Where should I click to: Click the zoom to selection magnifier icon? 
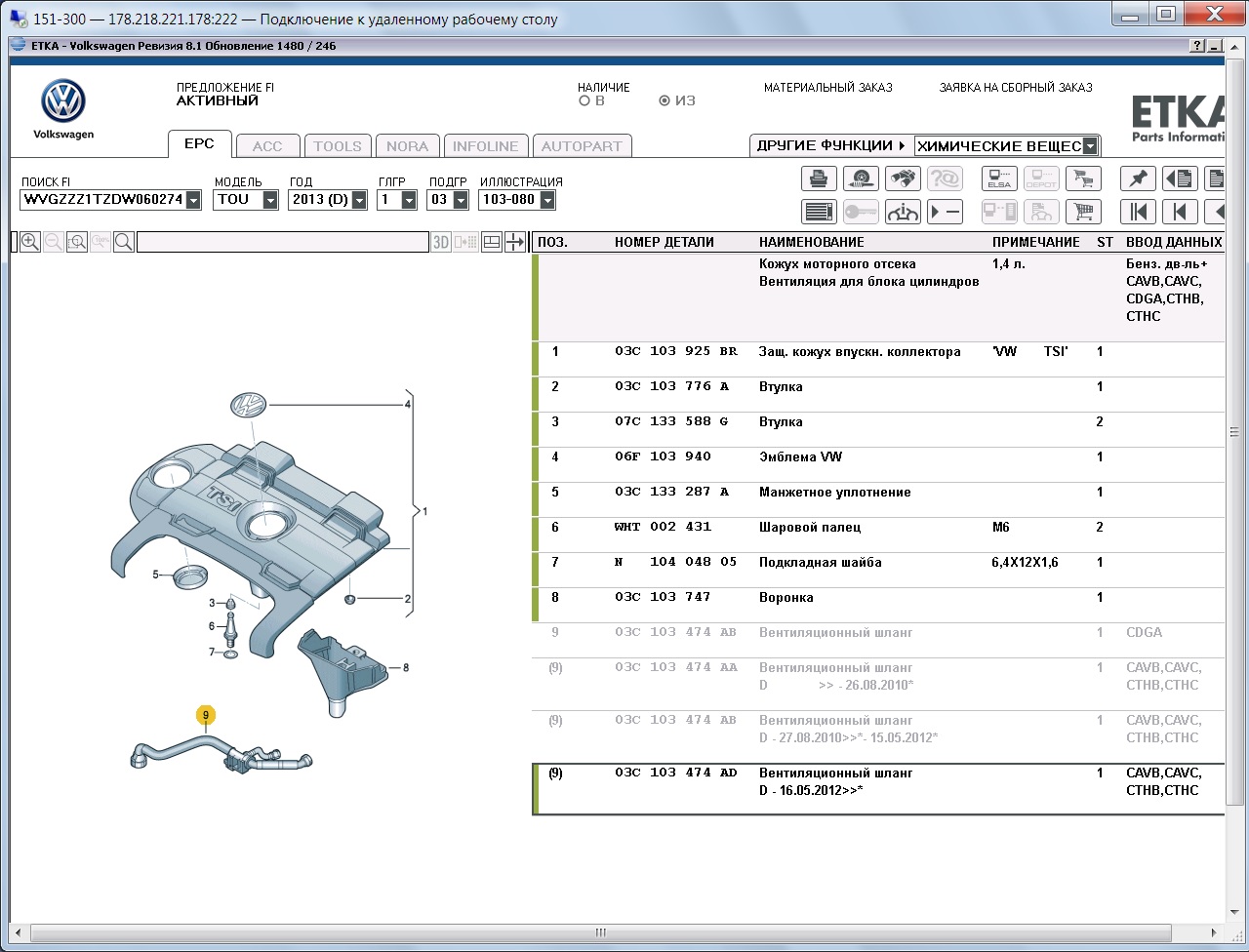tap(77, 242)
